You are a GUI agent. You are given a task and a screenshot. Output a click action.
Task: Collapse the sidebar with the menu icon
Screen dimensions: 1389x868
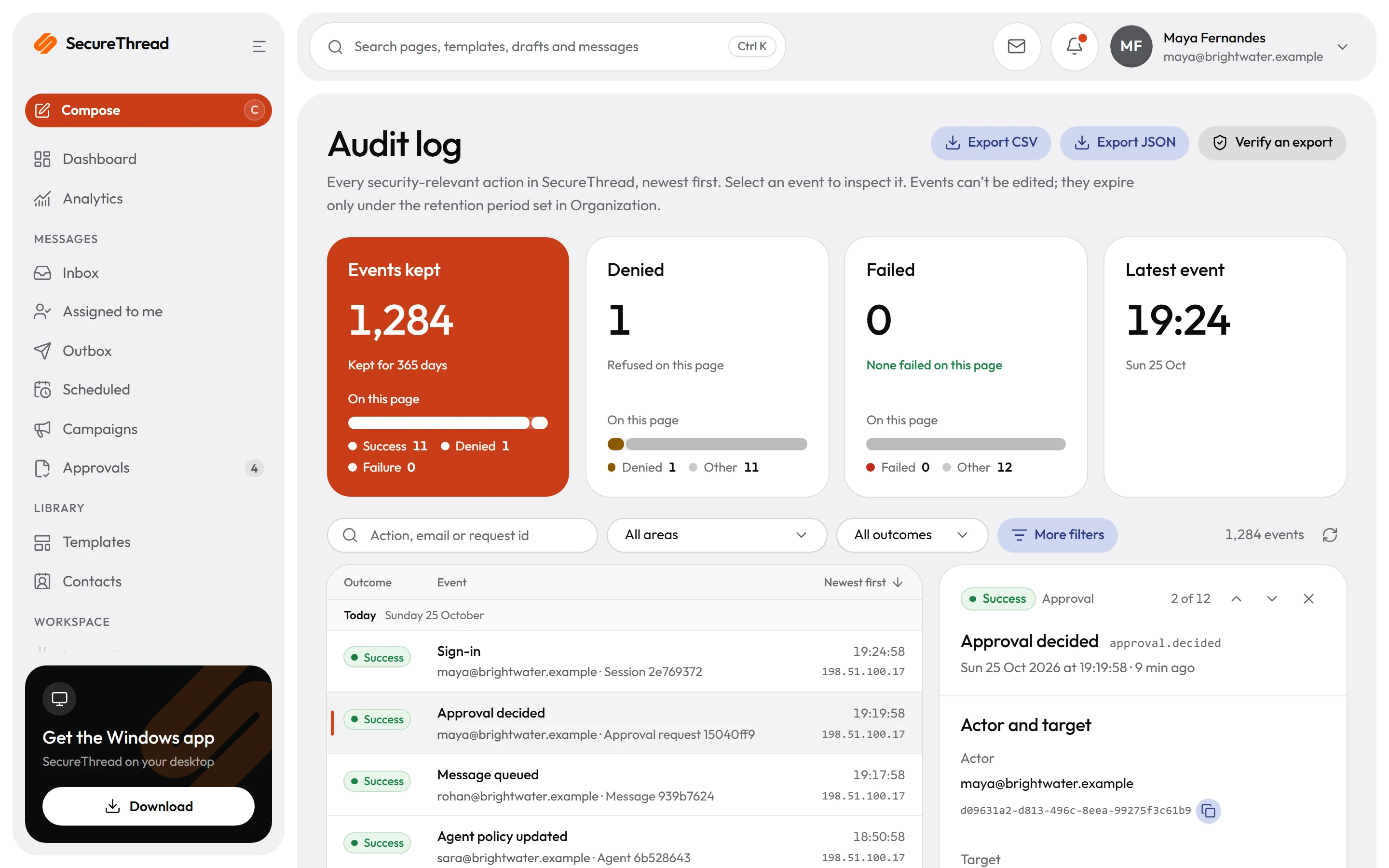click(259, 46)
